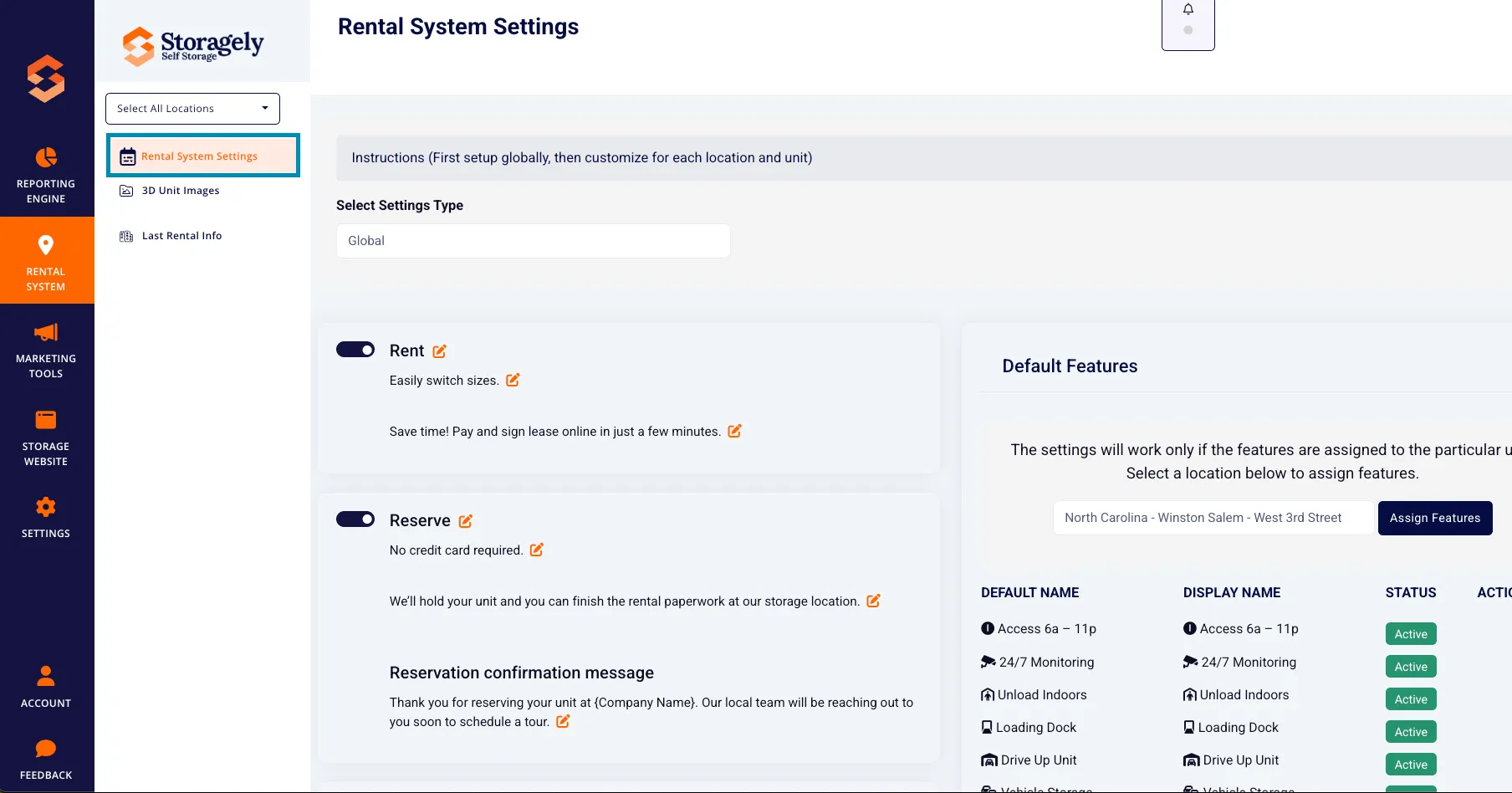The image size is (1512, 793).
Task: Edit the Rent title with pencil icon
Action: click(x=439, y=351)
